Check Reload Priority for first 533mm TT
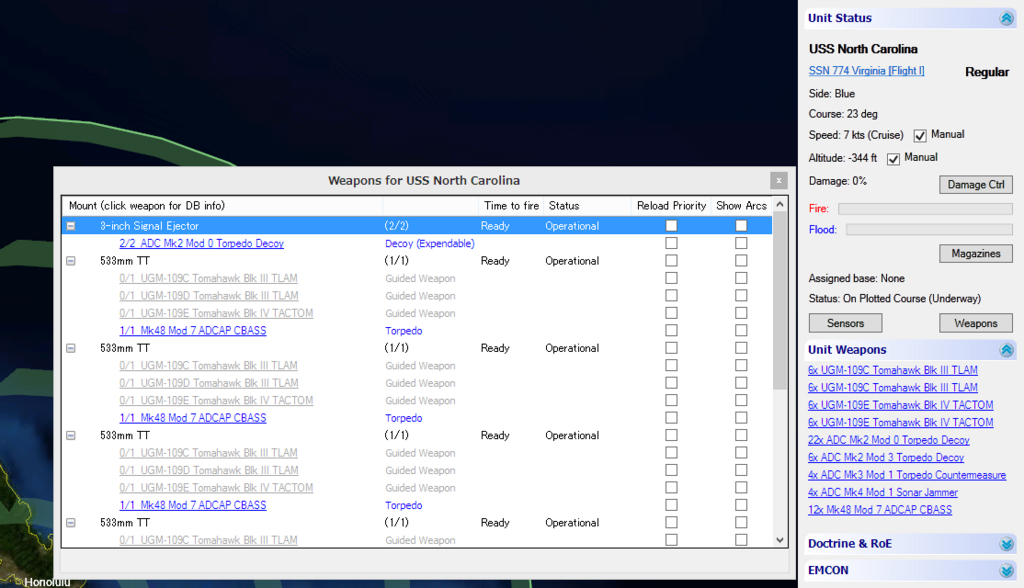Viewport: 1024px width, 588px height. pyautogui.click(x=671, y=260)
